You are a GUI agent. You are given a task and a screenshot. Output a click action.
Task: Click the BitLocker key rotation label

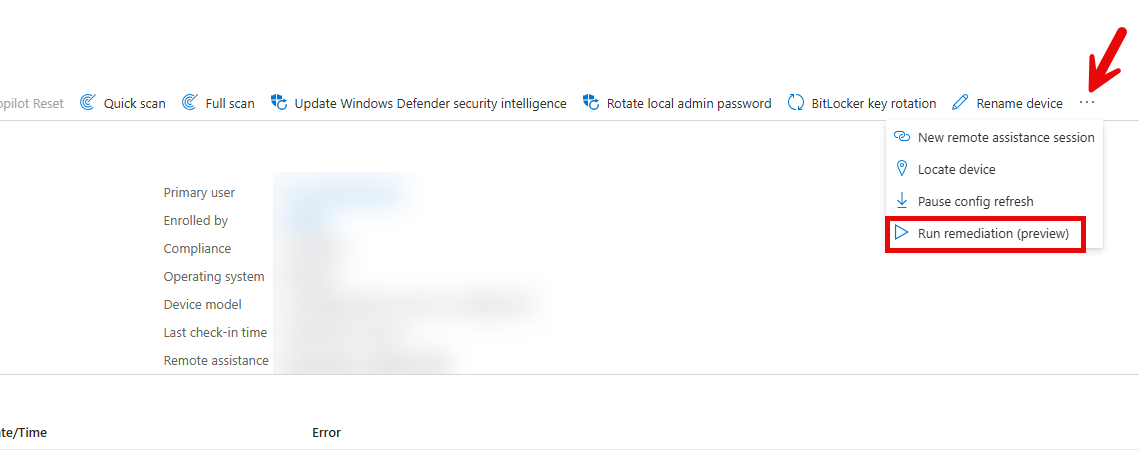coord(873,103)
